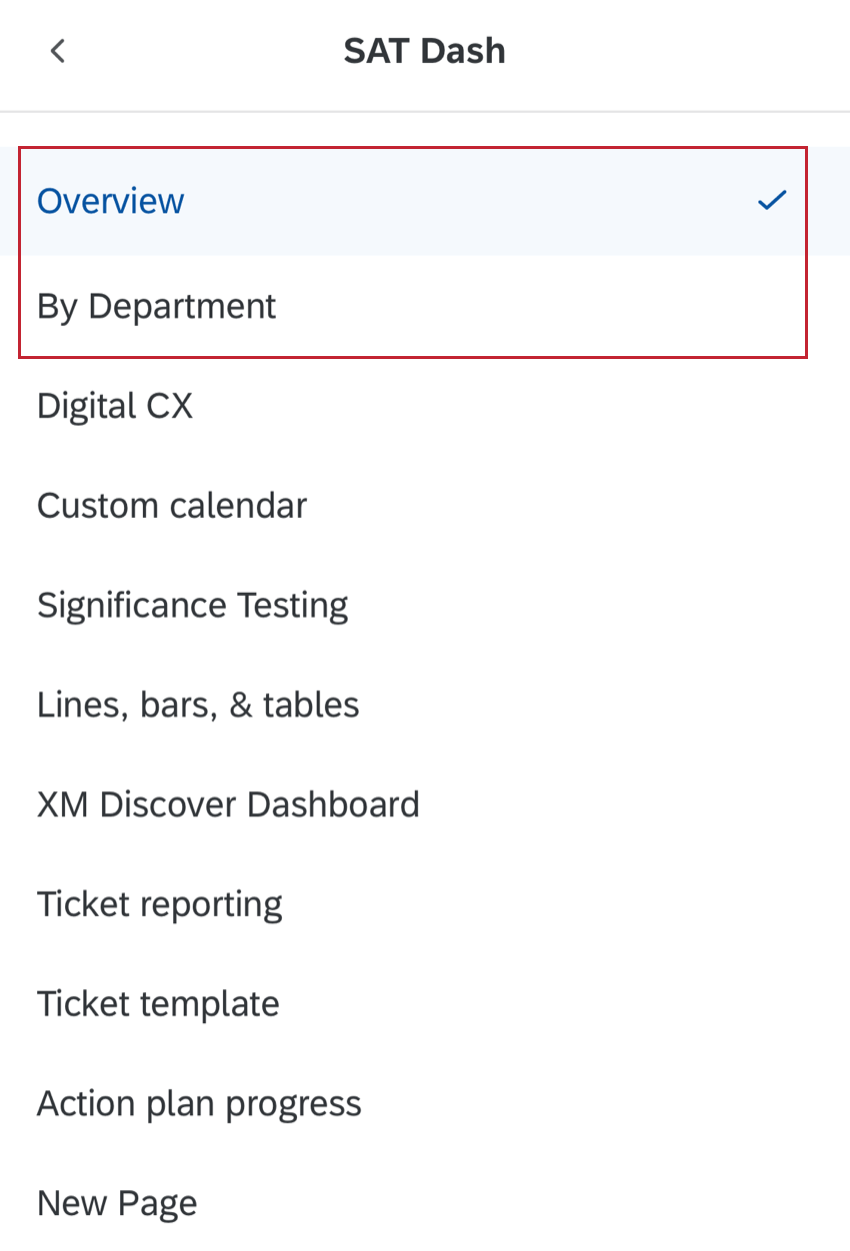This screenshot has width=850, height=1251.
Task: Open Digital CX from the page selector
Action: (114, 405)
